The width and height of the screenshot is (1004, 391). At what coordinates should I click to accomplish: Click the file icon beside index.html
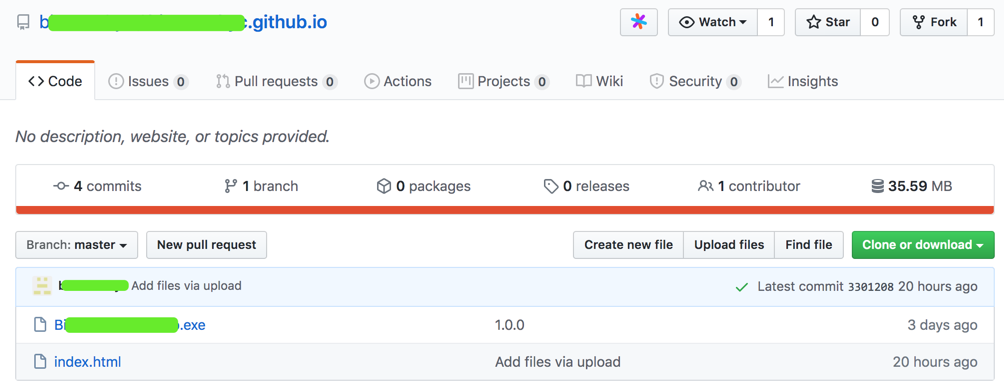pyautogui.click(x=40, y=362)
